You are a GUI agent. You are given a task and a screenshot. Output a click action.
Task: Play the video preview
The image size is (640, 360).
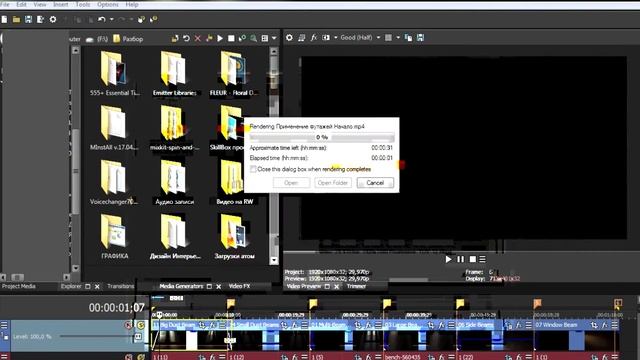(x=449, y=259)
